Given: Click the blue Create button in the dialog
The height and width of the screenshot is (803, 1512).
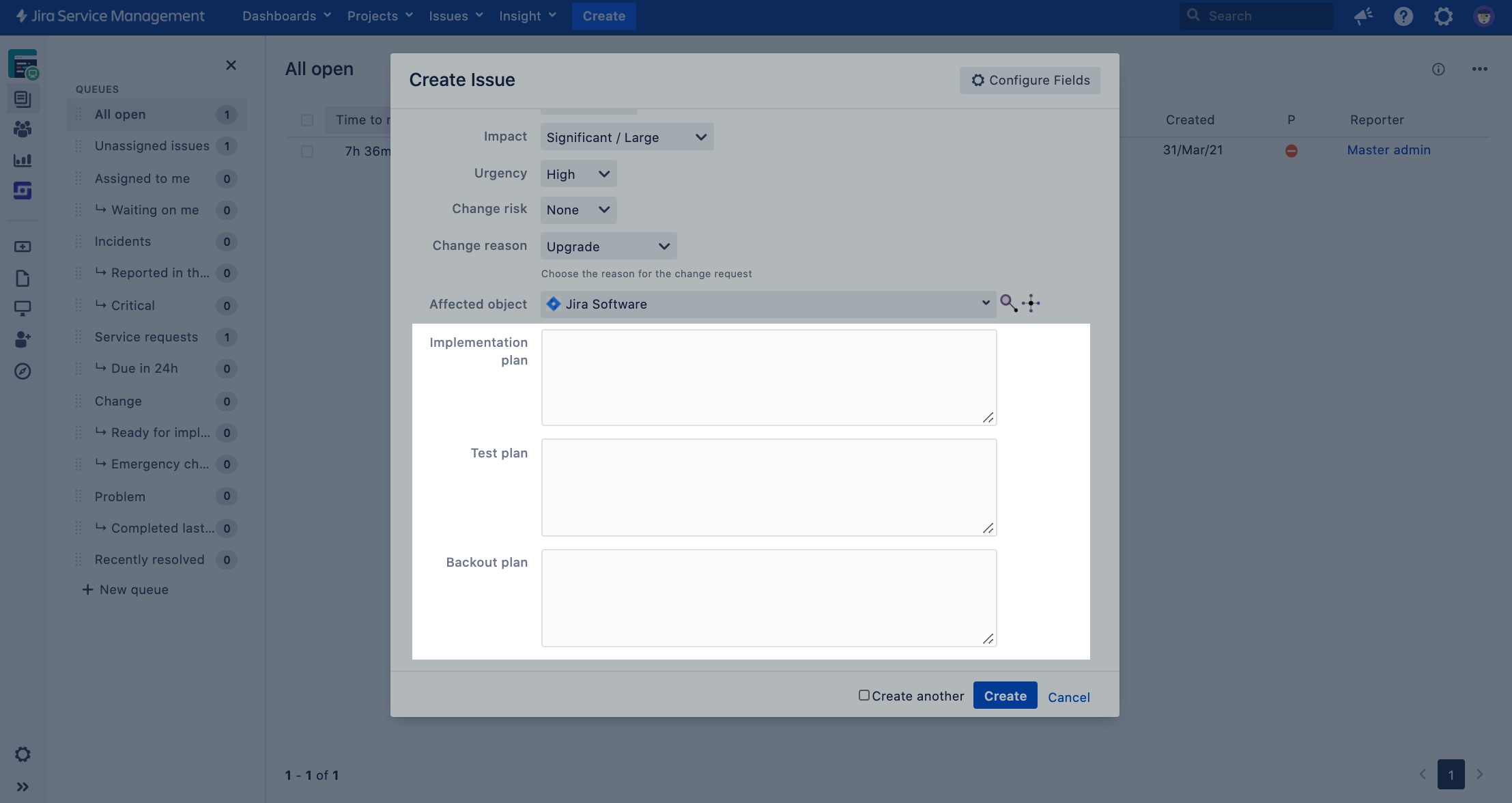Looking at the screenshot, I should [1005, 696].
